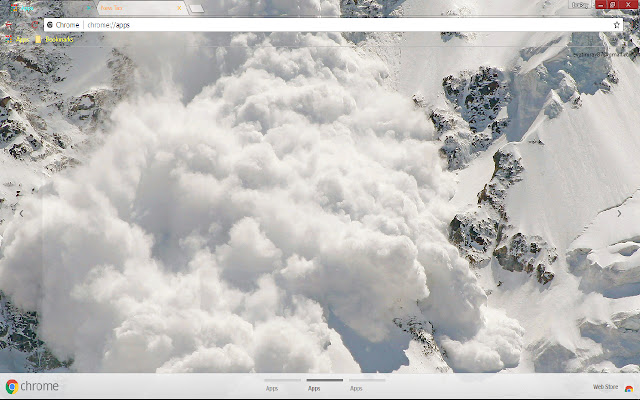Go to next apps page with right chevron
The image size is (640, 400).
(619, 213)
